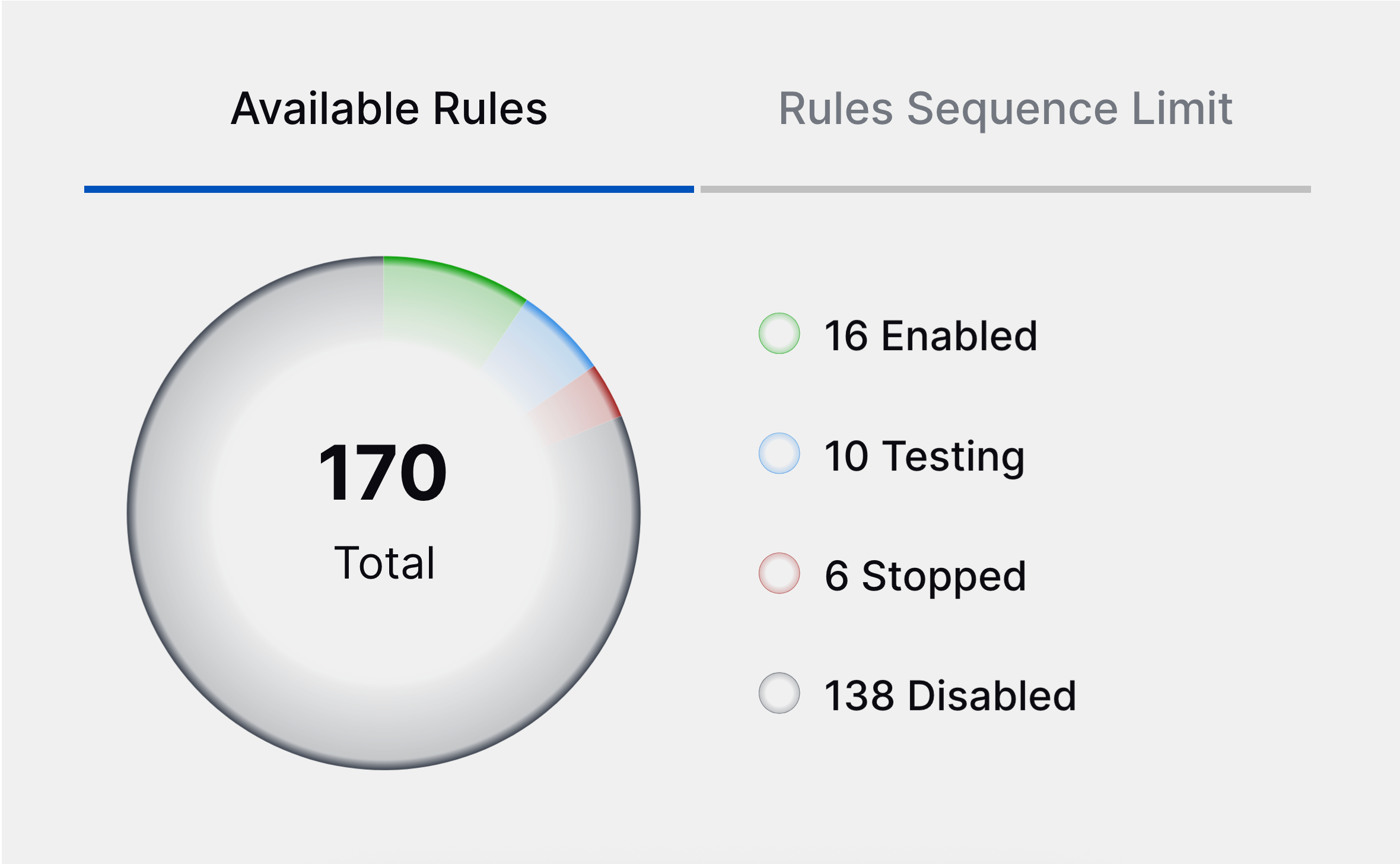Click the gray Disabled legend circle
The height and width of the screenshot is (864, 1400).
[x=779, y=693]
